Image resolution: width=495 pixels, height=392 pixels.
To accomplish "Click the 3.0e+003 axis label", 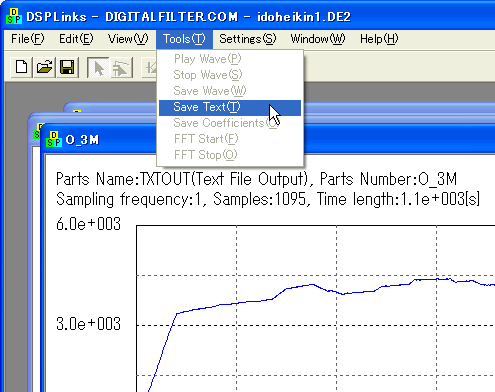I will 88,324.
